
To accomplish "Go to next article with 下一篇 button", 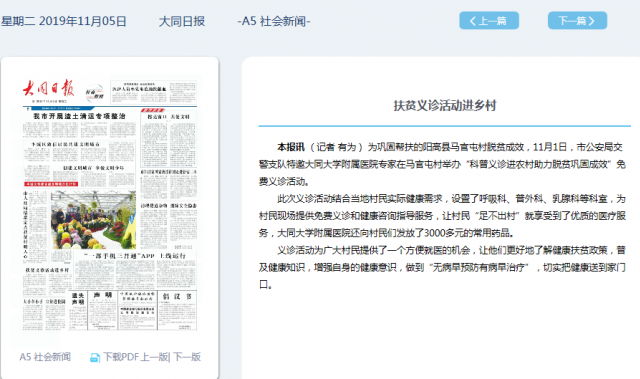I will coord(577,20).
